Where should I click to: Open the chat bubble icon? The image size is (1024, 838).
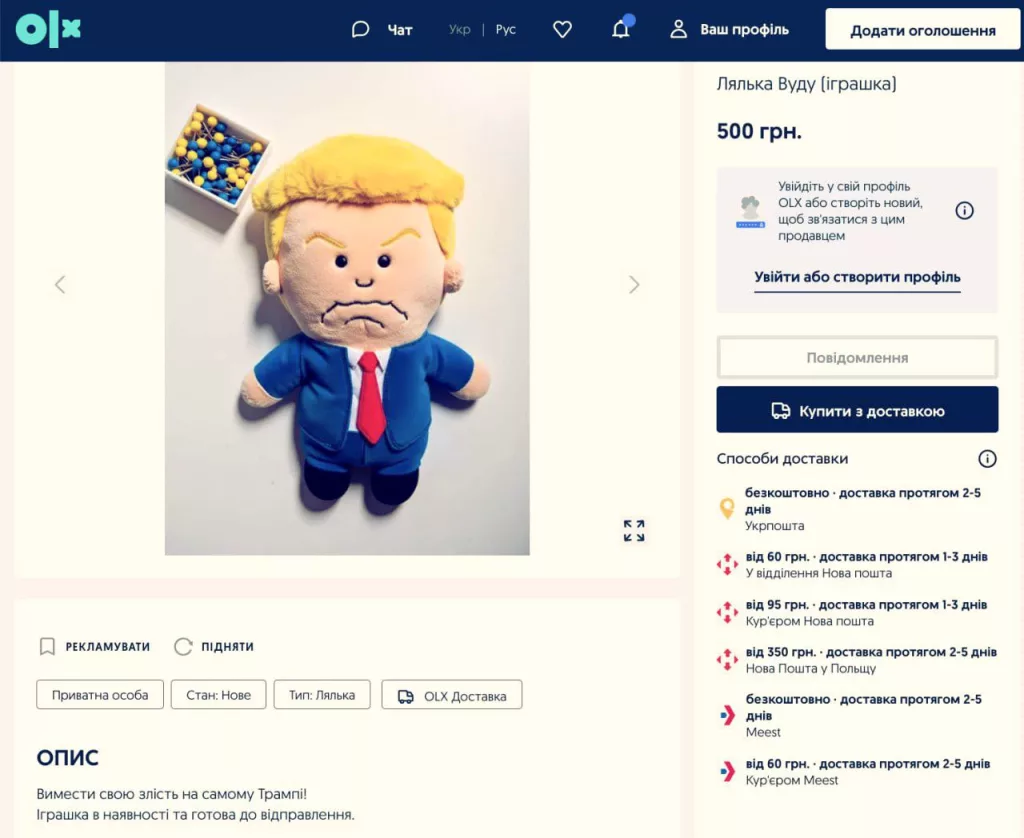360,29
